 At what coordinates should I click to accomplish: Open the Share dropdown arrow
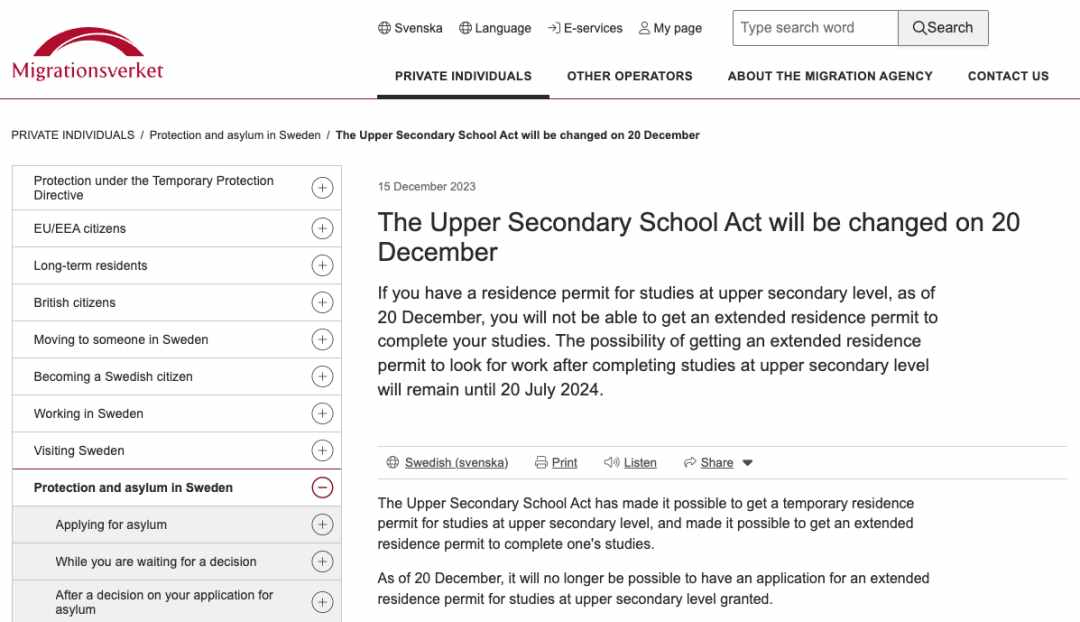point(748,463)
